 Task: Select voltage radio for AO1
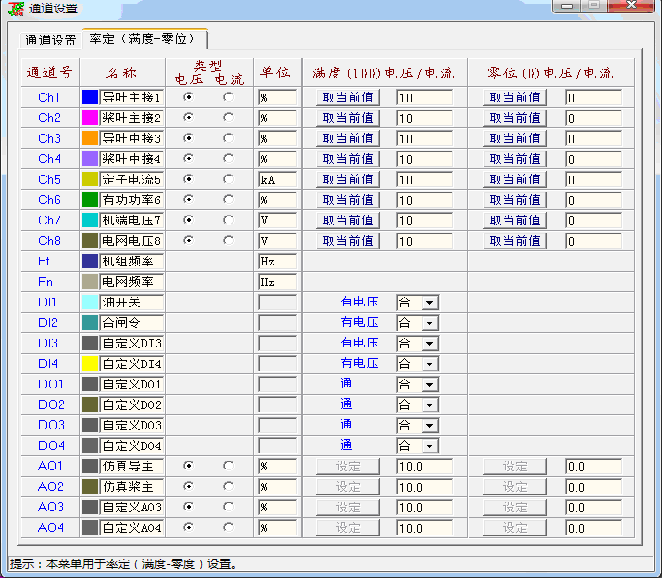tap(188, 466)
